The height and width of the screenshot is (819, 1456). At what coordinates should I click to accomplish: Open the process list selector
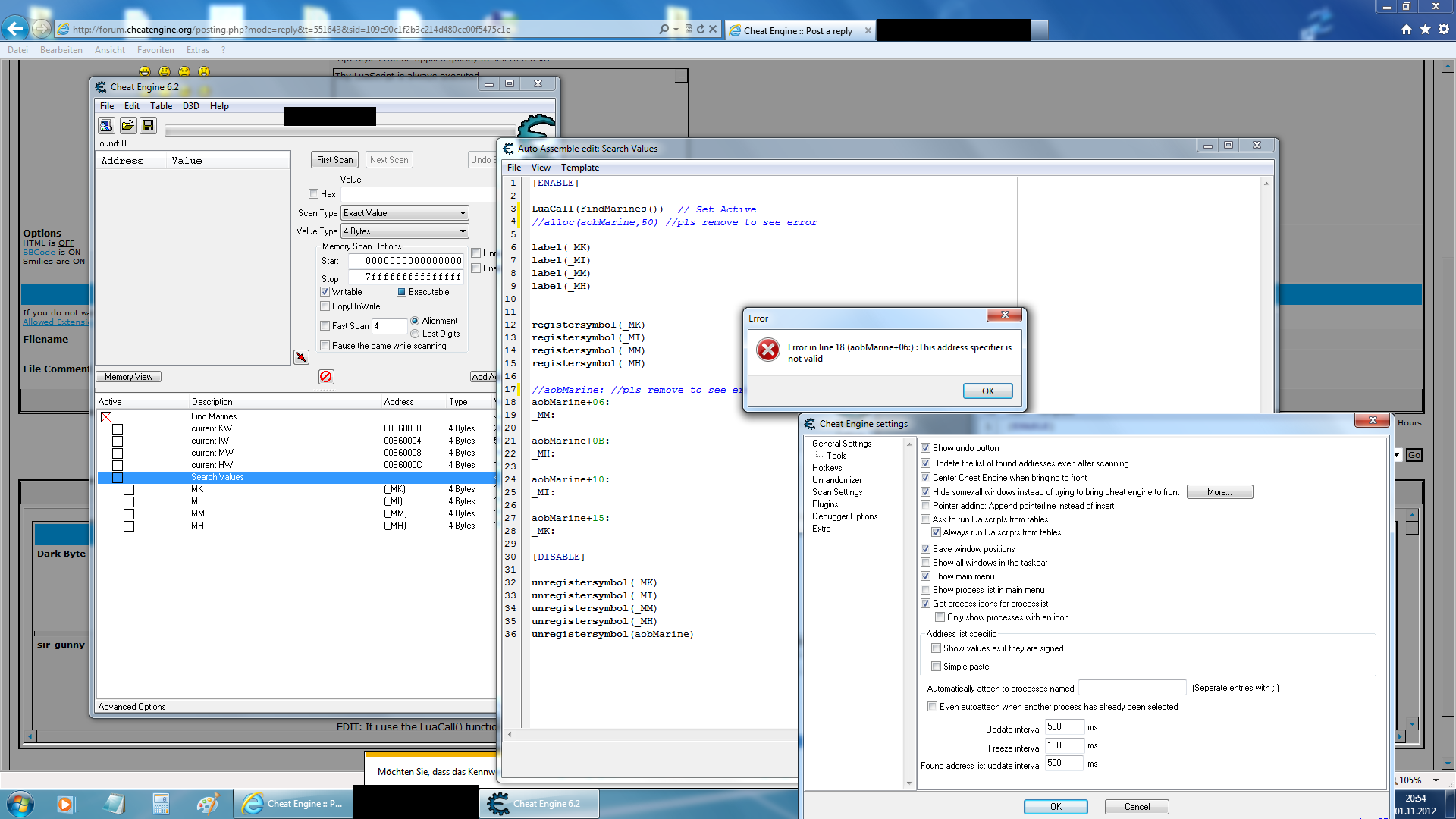tap(106, 125)
